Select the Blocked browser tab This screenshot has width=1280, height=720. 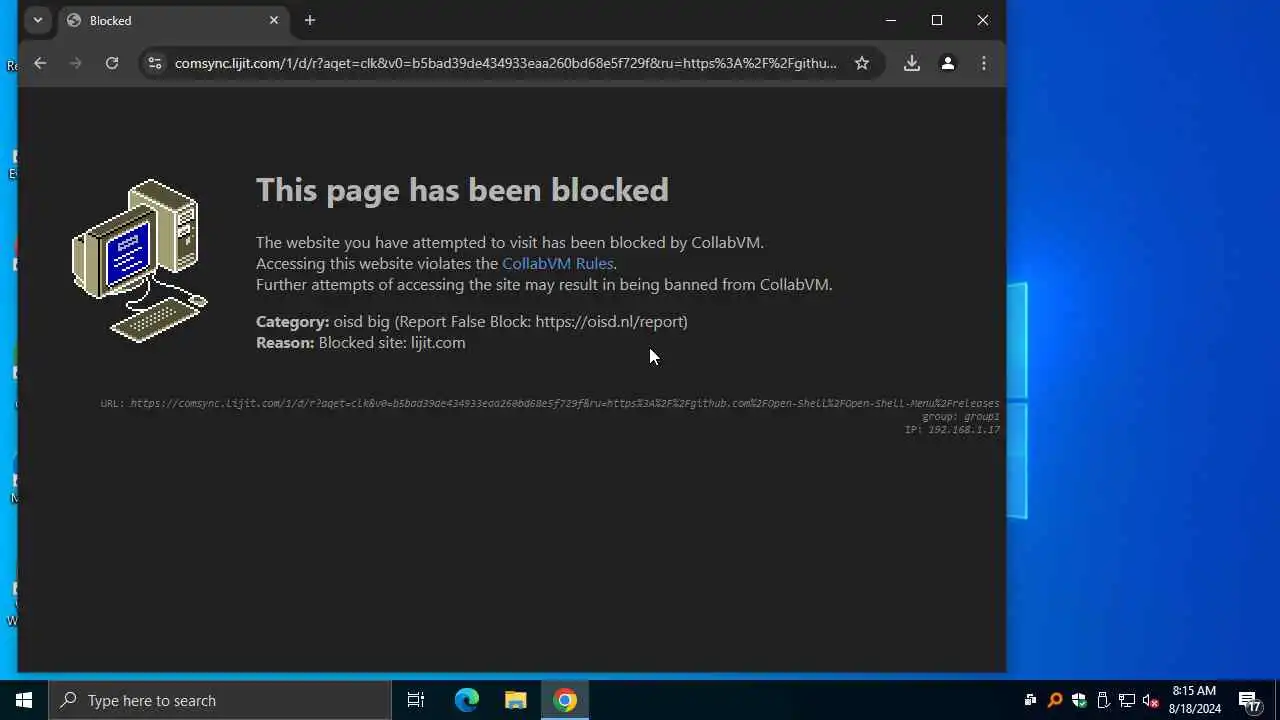click(x=173, y=20)
